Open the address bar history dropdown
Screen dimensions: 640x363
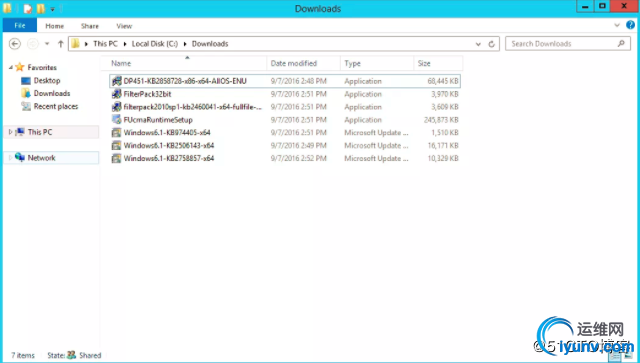478,44
